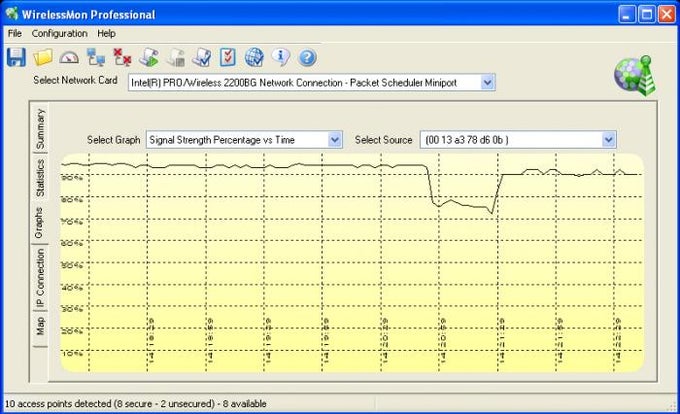This screenshot has width=680, height=414.
Task: Expand the Select Graph dropdown arrow
Action: (x=334, y=140)
